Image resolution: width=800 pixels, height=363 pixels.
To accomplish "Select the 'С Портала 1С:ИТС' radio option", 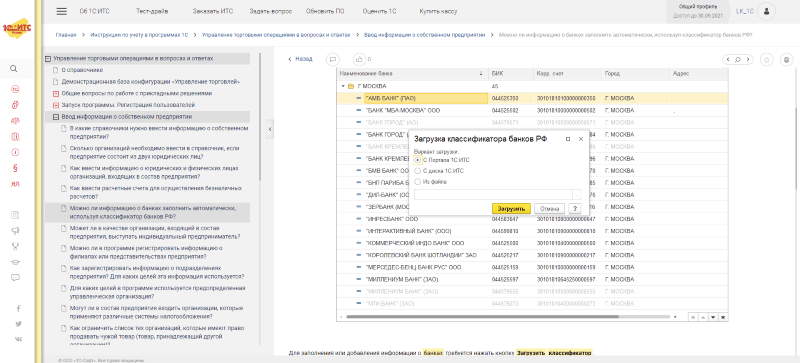I will (x=418, y=160).
